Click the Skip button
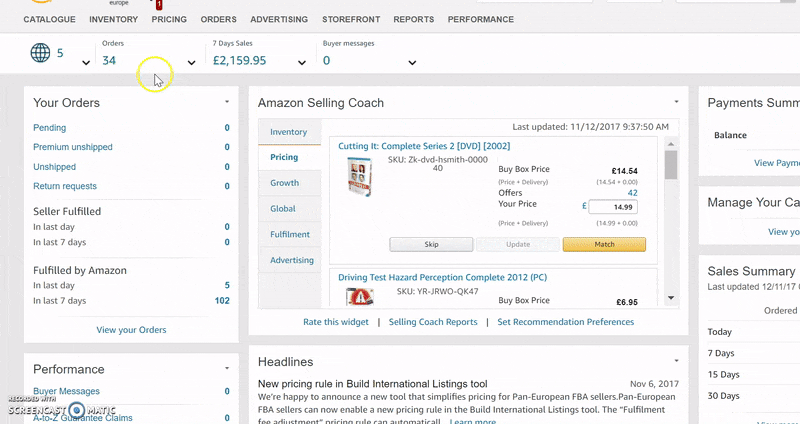Image resolution: width=800 pixels, height=424 pixels. (x=431, y=244)
